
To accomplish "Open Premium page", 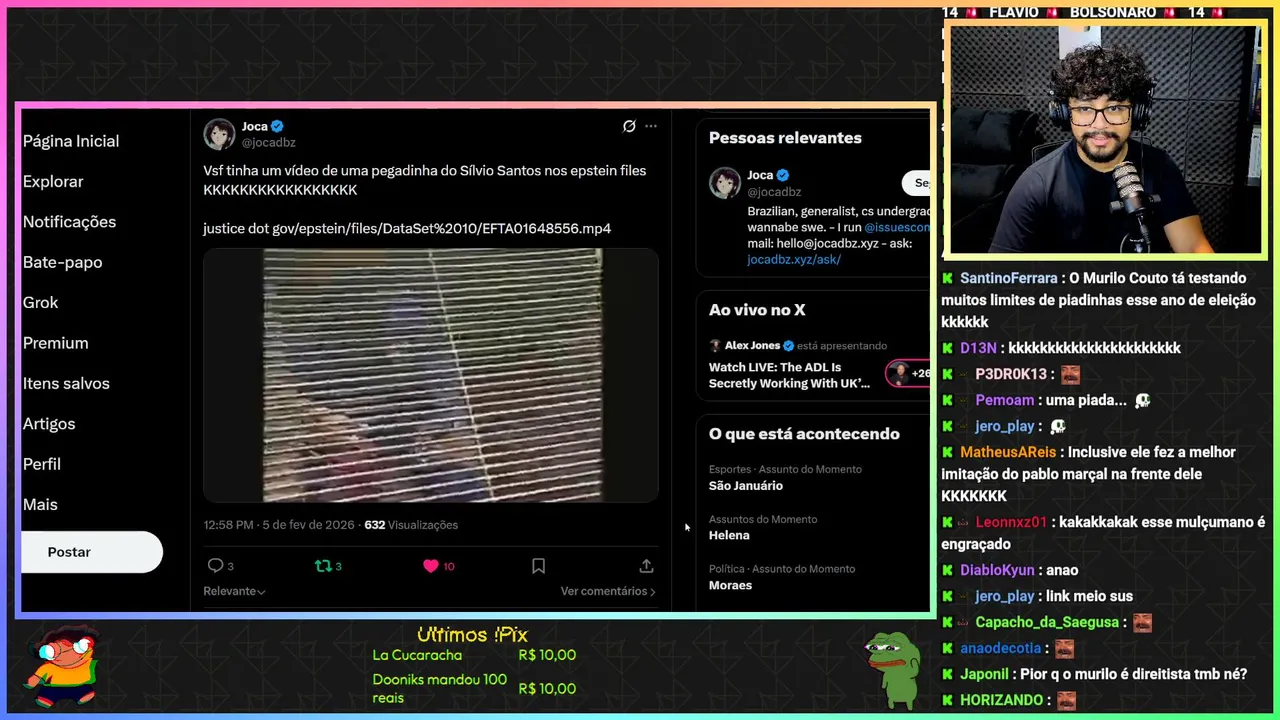I will tap(55, 343).
